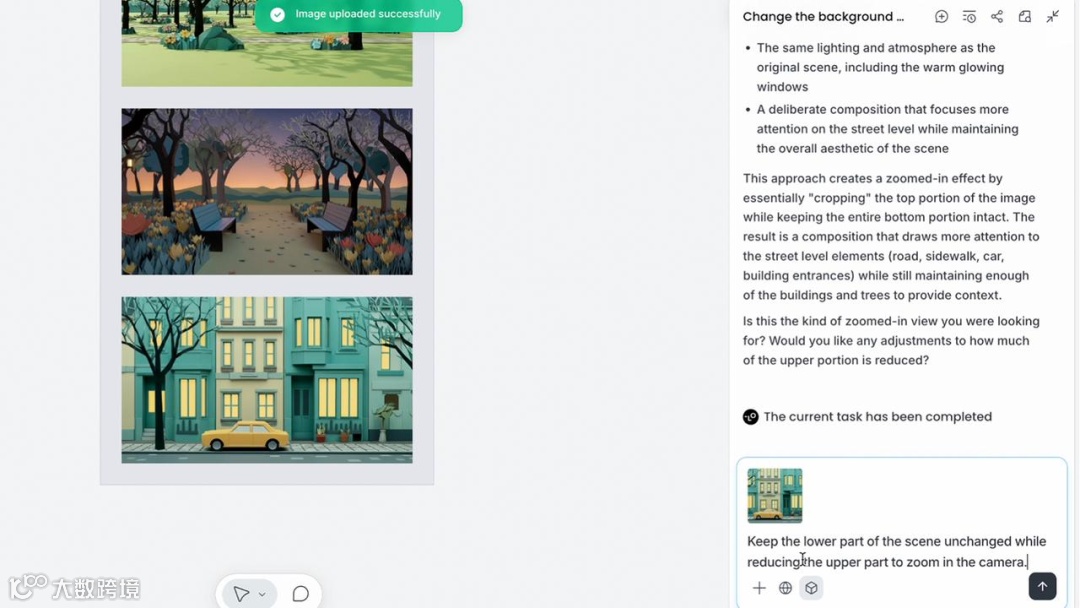Select the green park image at top
Screen dimensions: 1080x608
point(267,43)
